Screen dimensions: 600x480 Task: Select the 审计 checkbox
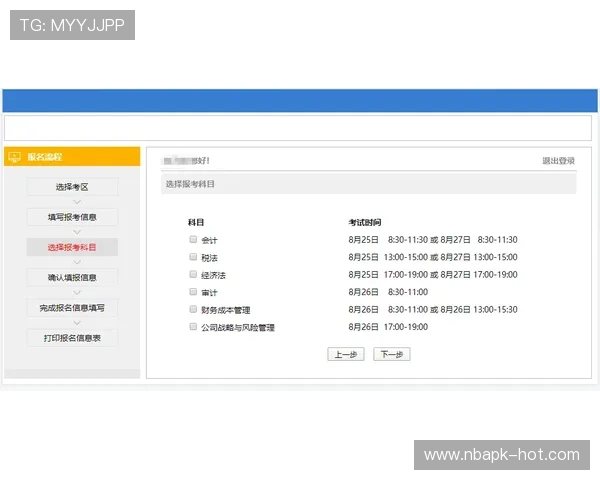tap(193, 292)
